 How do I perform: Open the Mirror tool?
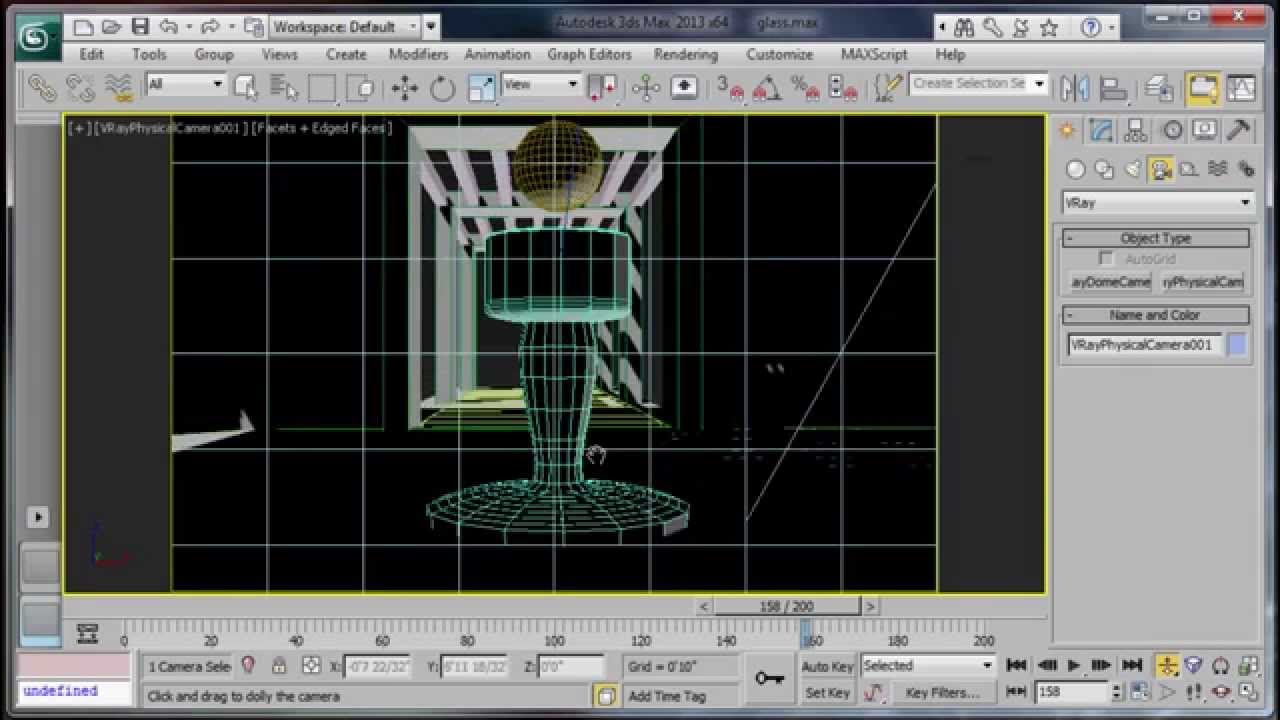(1075, 89)
